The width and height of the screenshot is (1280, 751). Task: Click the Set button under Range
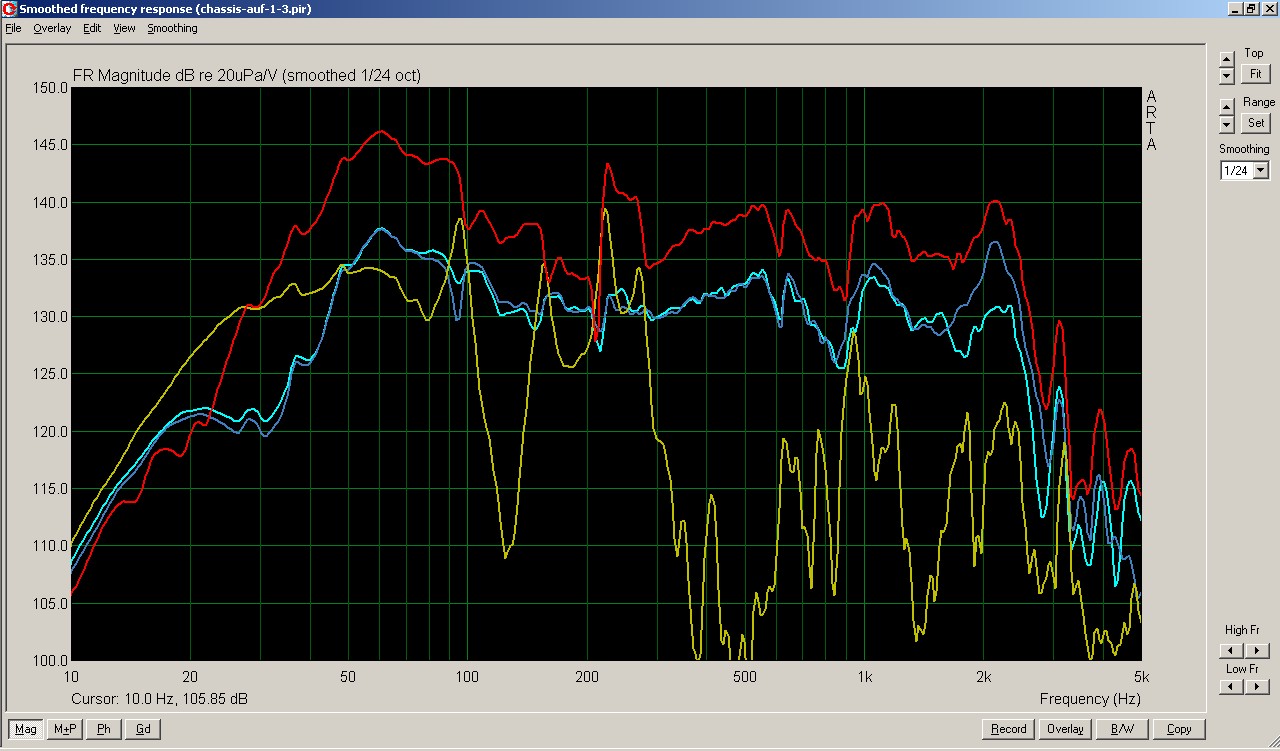pyautogui.click(x=1255, y=123)
